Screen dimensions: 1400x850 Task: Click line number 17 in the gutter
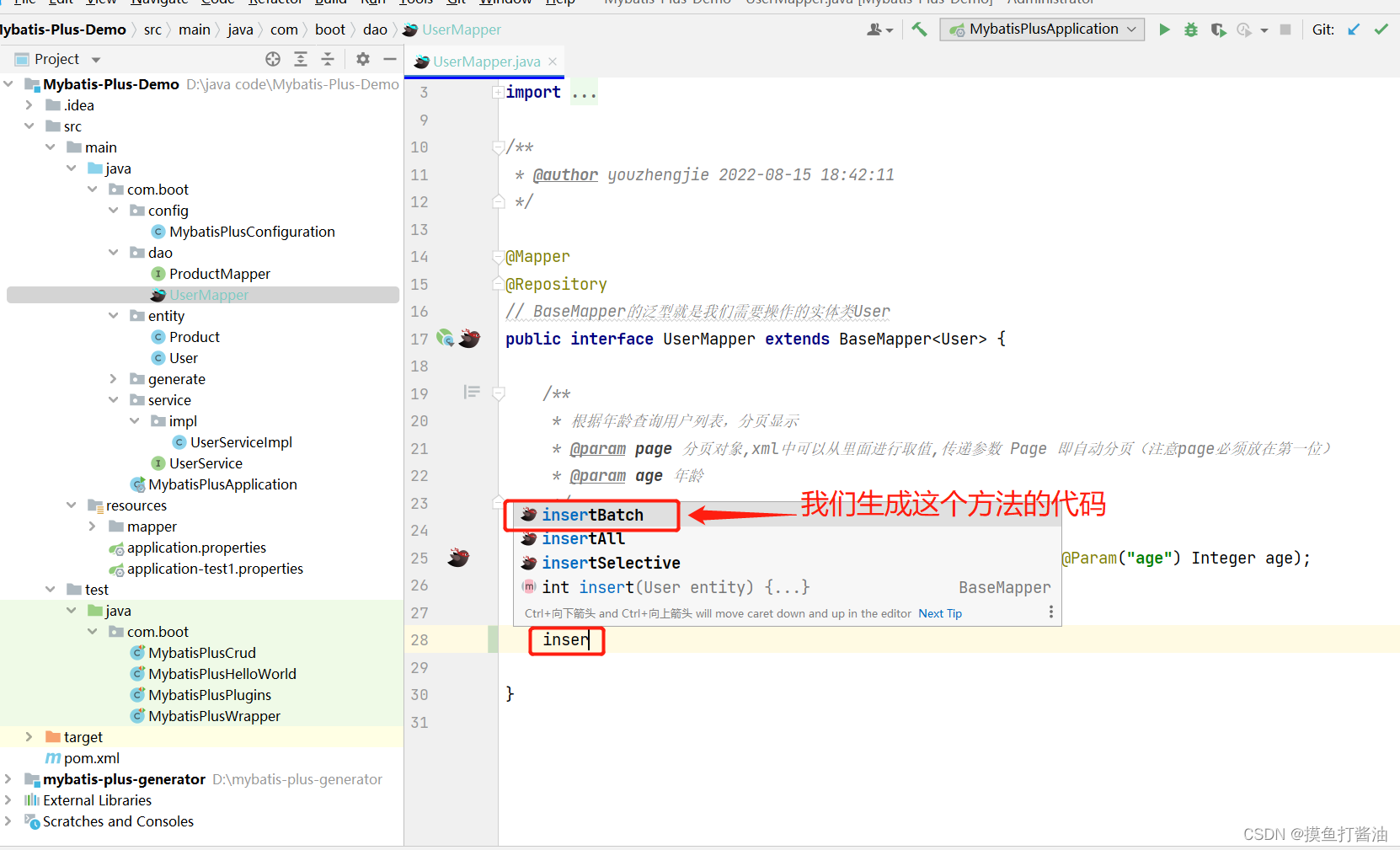(x=419, y=339)
